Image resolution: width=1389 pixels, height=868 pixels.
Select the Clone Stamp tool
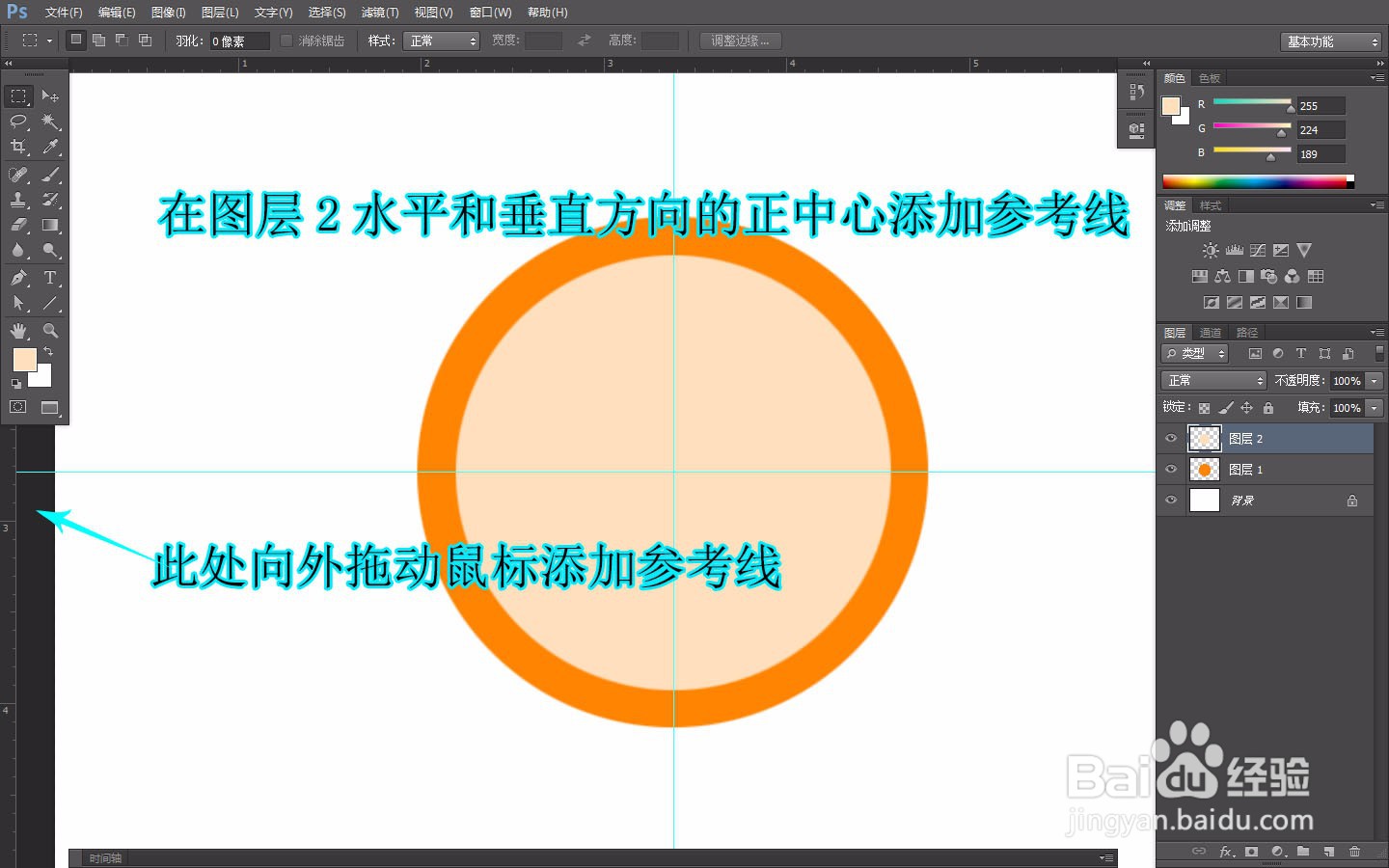tap(18, 200)
